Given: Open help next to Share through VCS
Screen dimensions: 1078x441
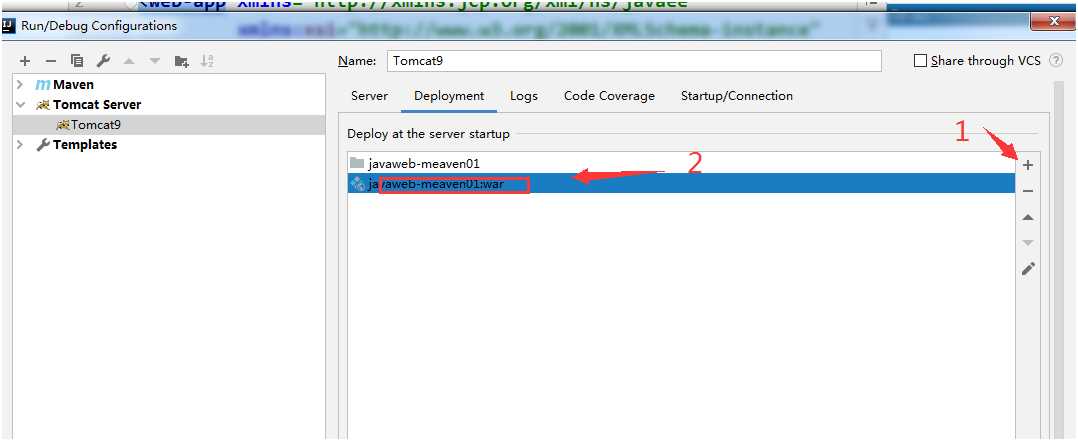Looking at the screenshot, I should point(1055,61).
